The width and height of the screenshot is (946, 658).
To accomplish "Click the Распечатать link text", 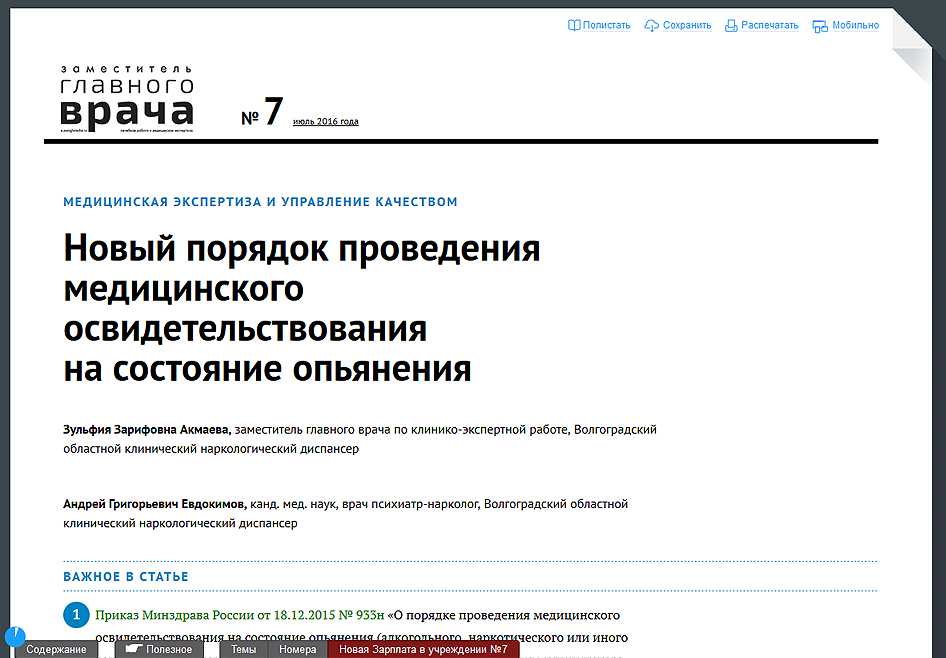I will coord(770,25).
